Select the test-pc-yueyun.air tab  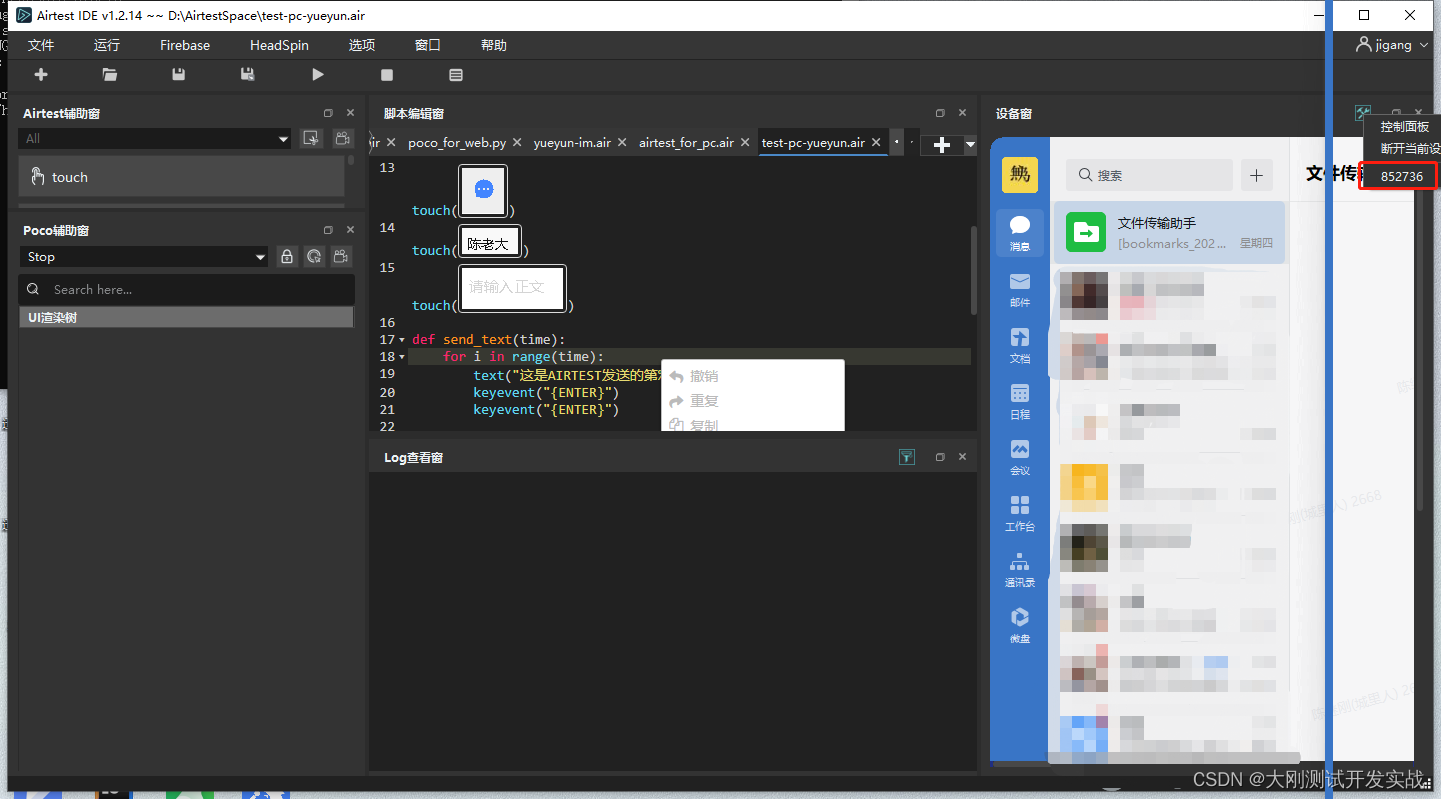813,143
